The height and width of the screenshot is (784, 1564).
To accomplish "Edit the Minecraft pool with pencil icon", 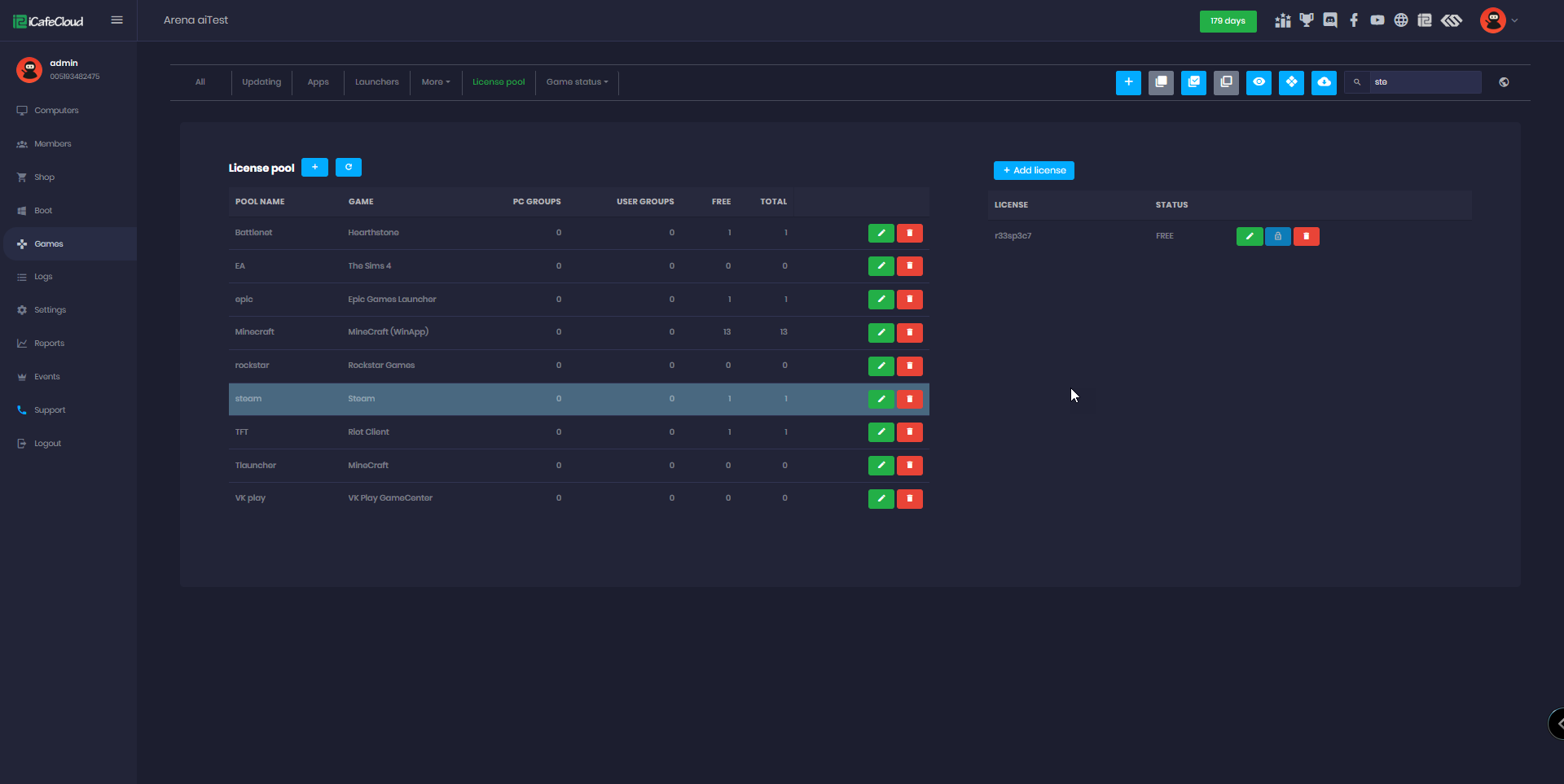I will click(881, 332).
